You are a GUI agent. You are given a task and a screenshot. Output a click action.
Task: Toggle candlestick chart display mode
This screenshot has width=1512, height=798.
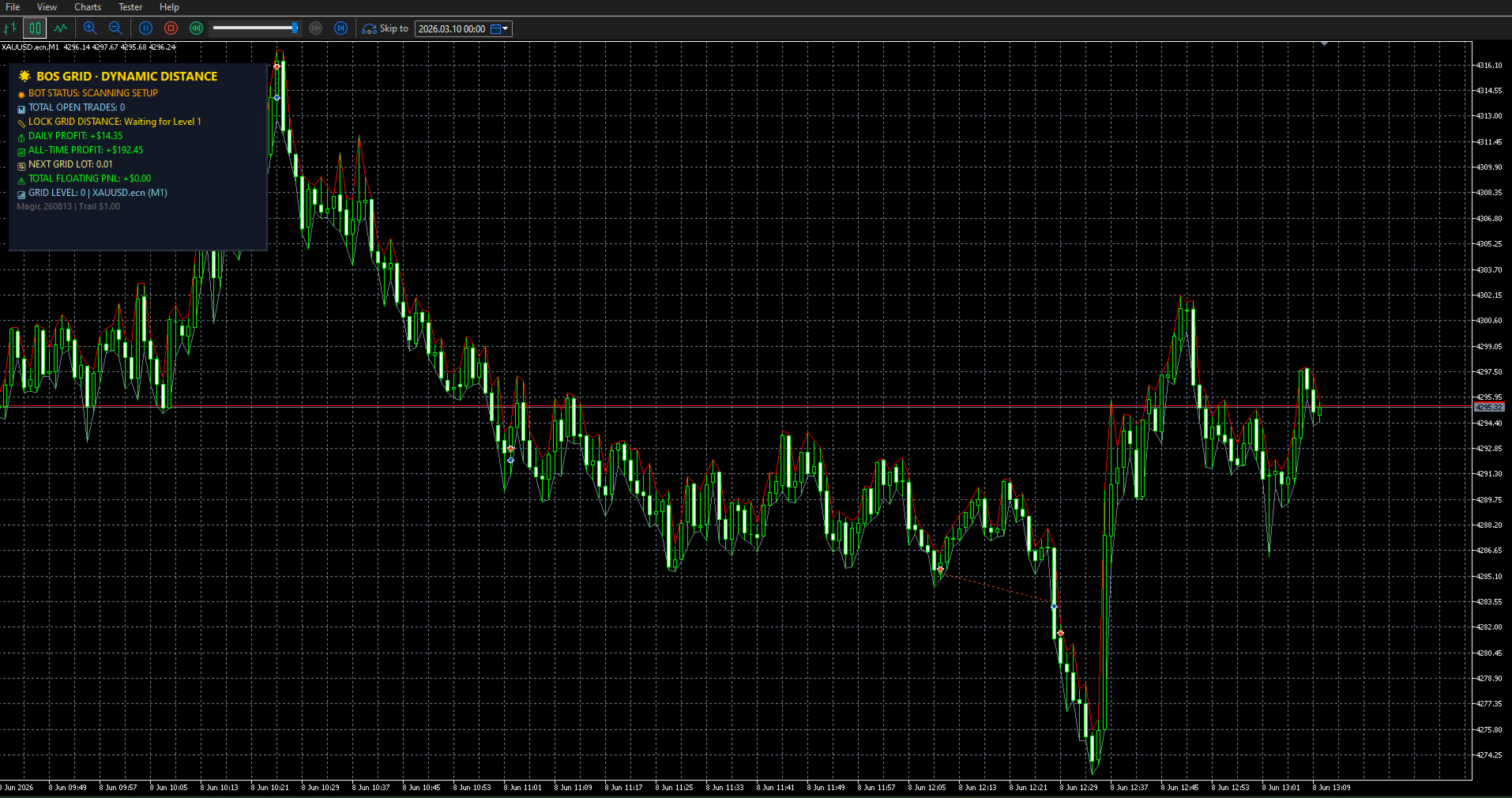point(35,28)
